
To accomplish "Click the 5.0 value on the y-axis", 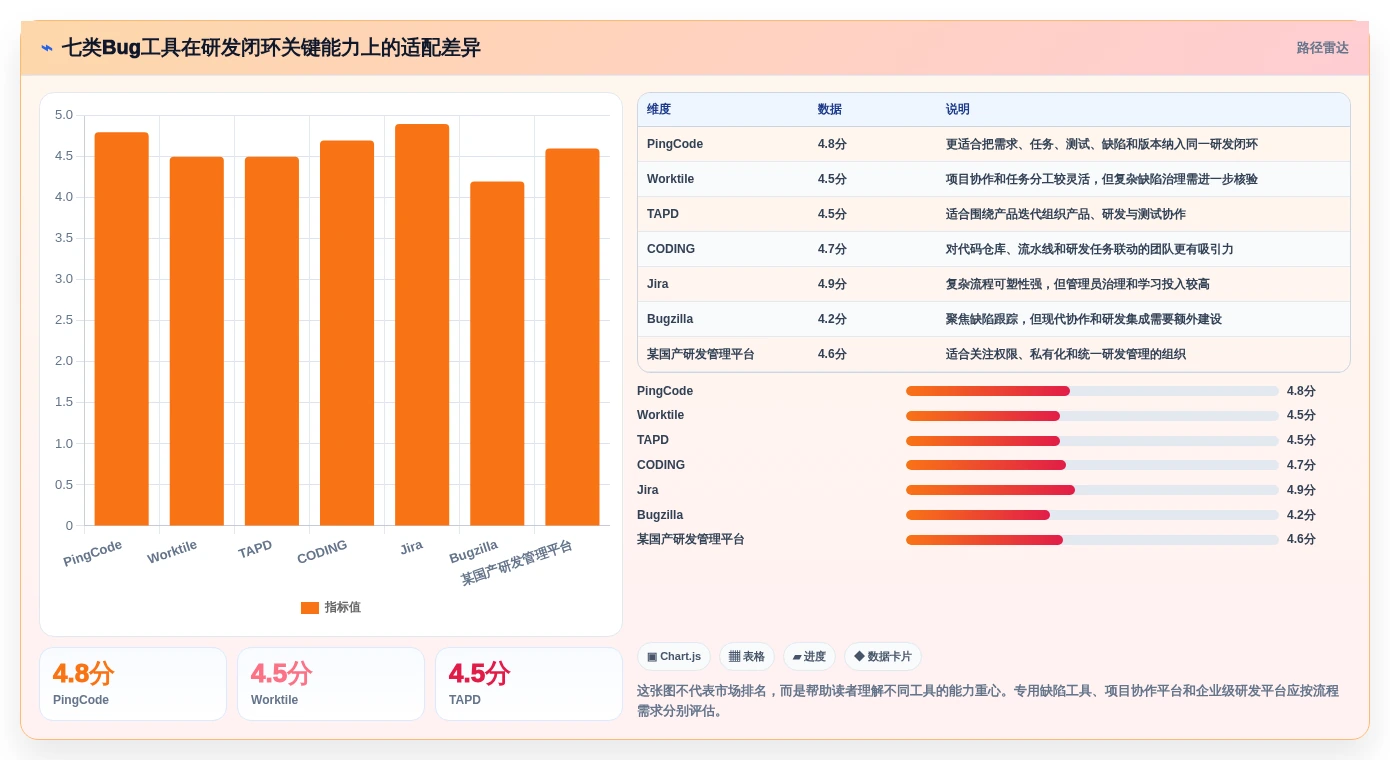I will 64,115.
